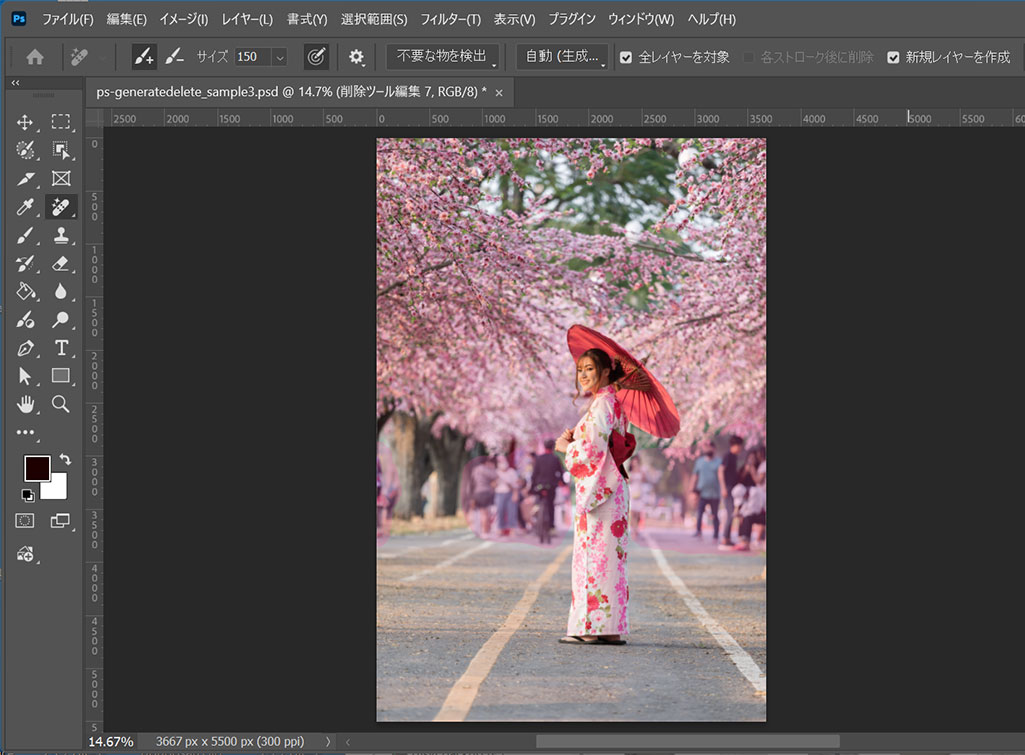Select the Blur tool

(61, 292)
